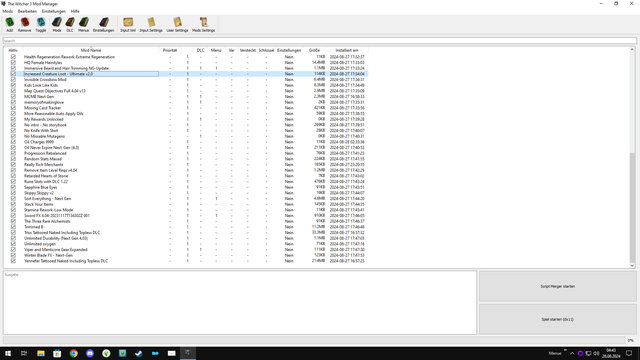Click the scroll-down arrow of mod list
Image resolution: width=640 pixels, height=360 pixels.
point(632,265)
